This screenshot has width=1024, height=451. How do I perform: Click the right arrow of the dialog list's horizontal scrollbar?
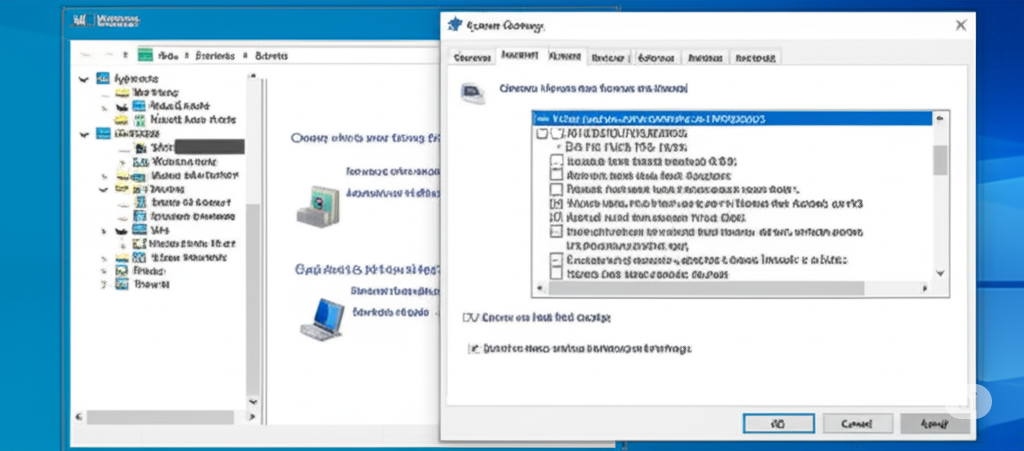(925, 288)
